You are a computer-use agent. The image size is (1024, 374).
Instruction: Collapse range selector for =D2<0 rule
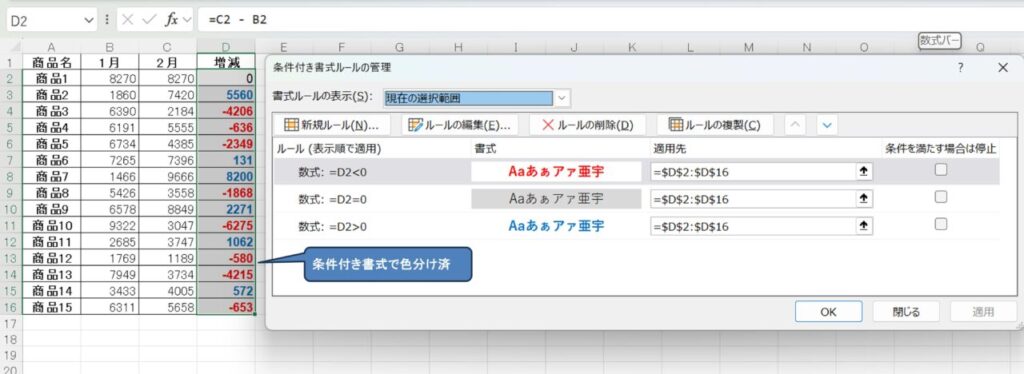(x=864, y=172)
